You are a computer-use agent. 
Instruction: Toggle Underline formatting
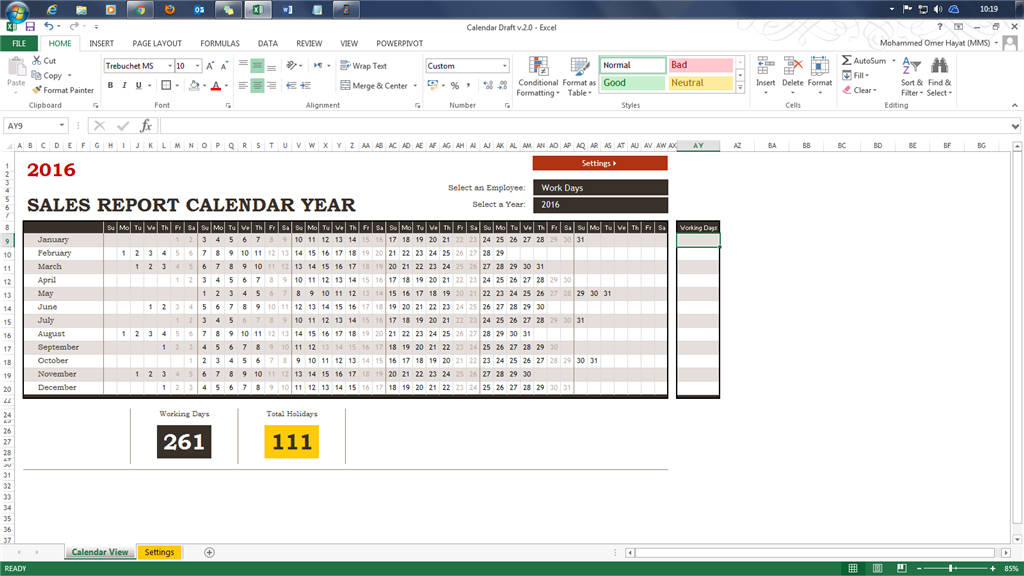[x=138, y=86]
